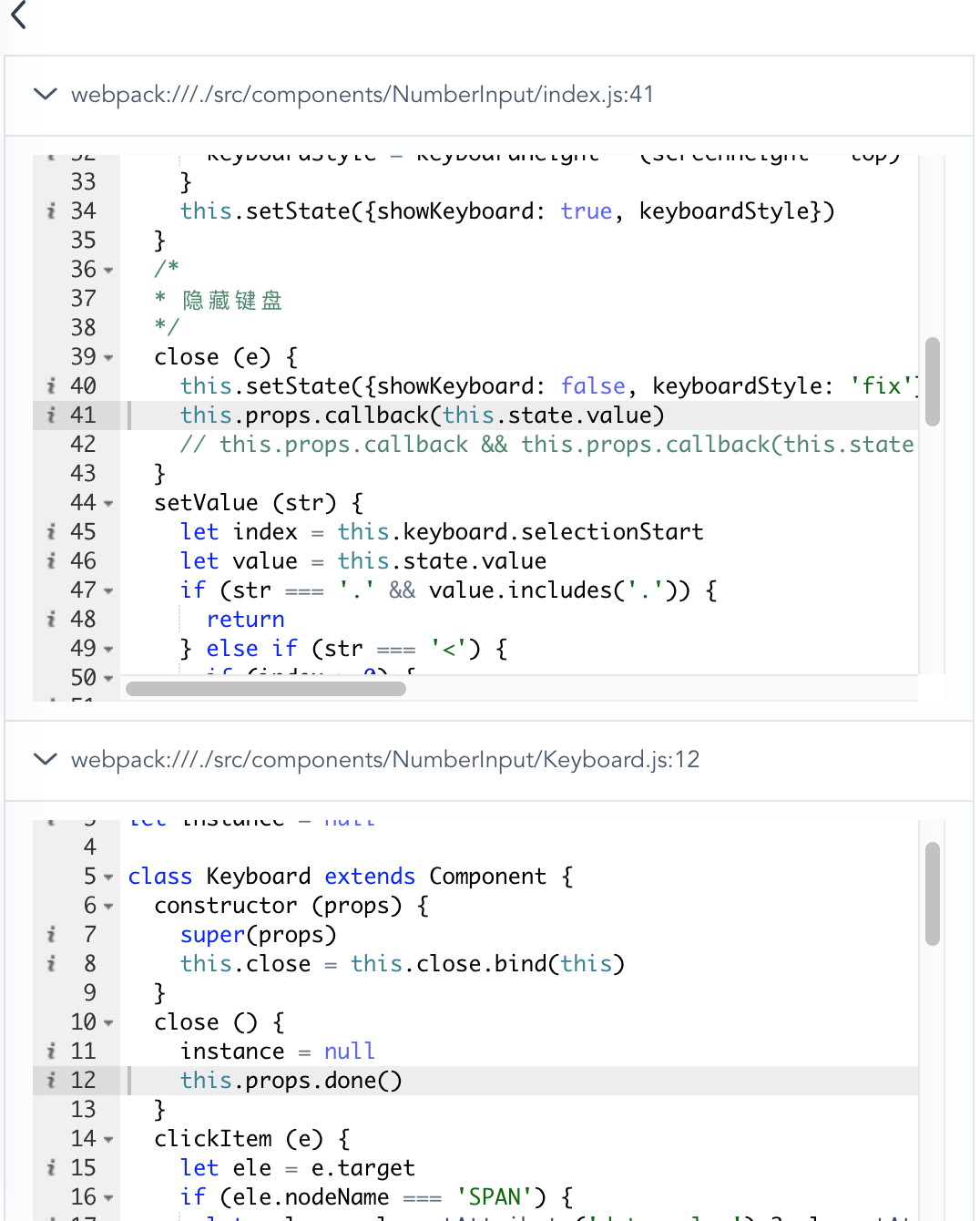The image size is (980, 1221).
Task: Collapse the setValue function fold arrow on line 44
Action: pos(107,502)
